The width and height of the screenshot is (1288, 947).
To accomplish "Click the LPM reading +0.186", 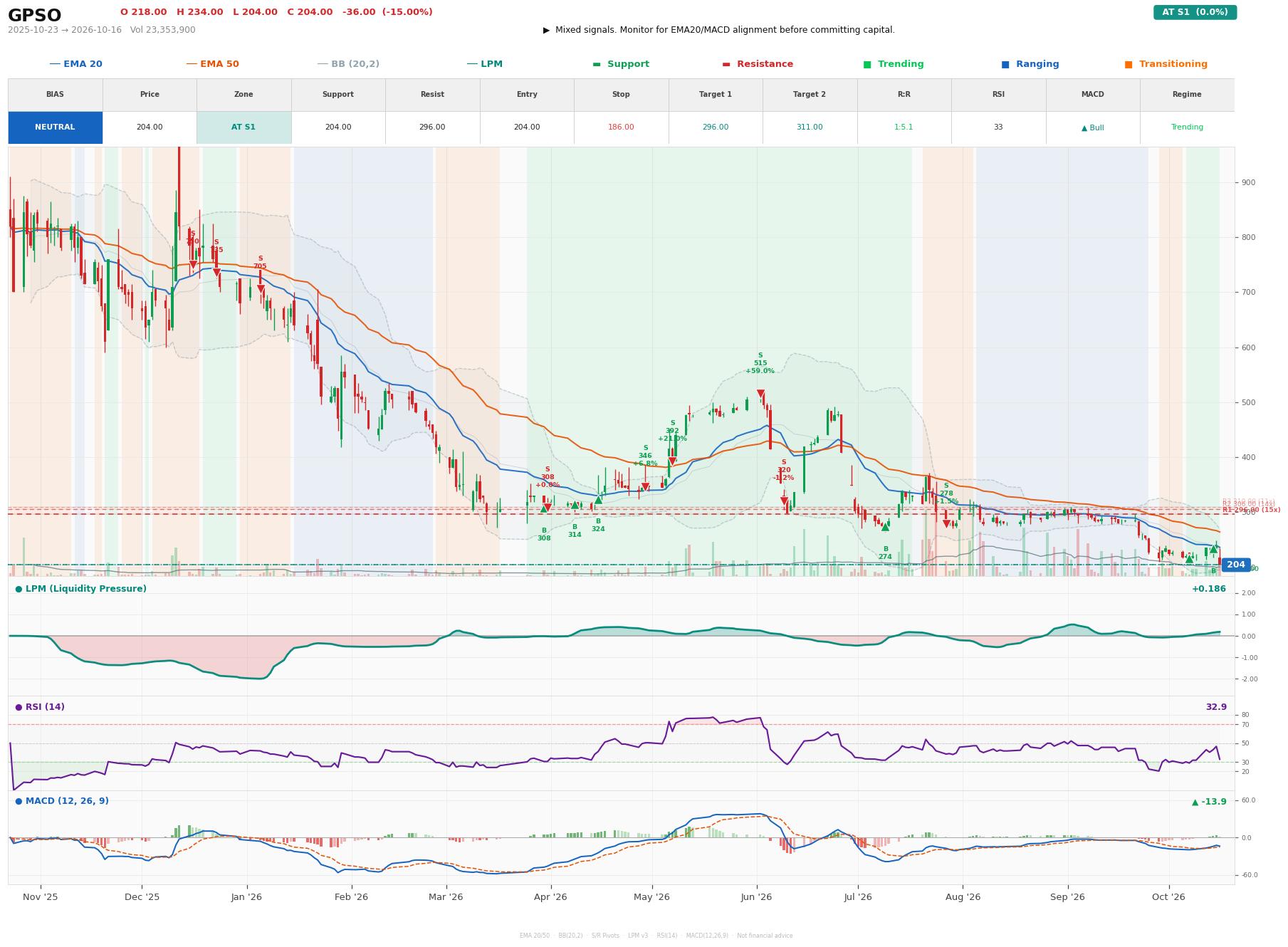I will point(1209,589).
